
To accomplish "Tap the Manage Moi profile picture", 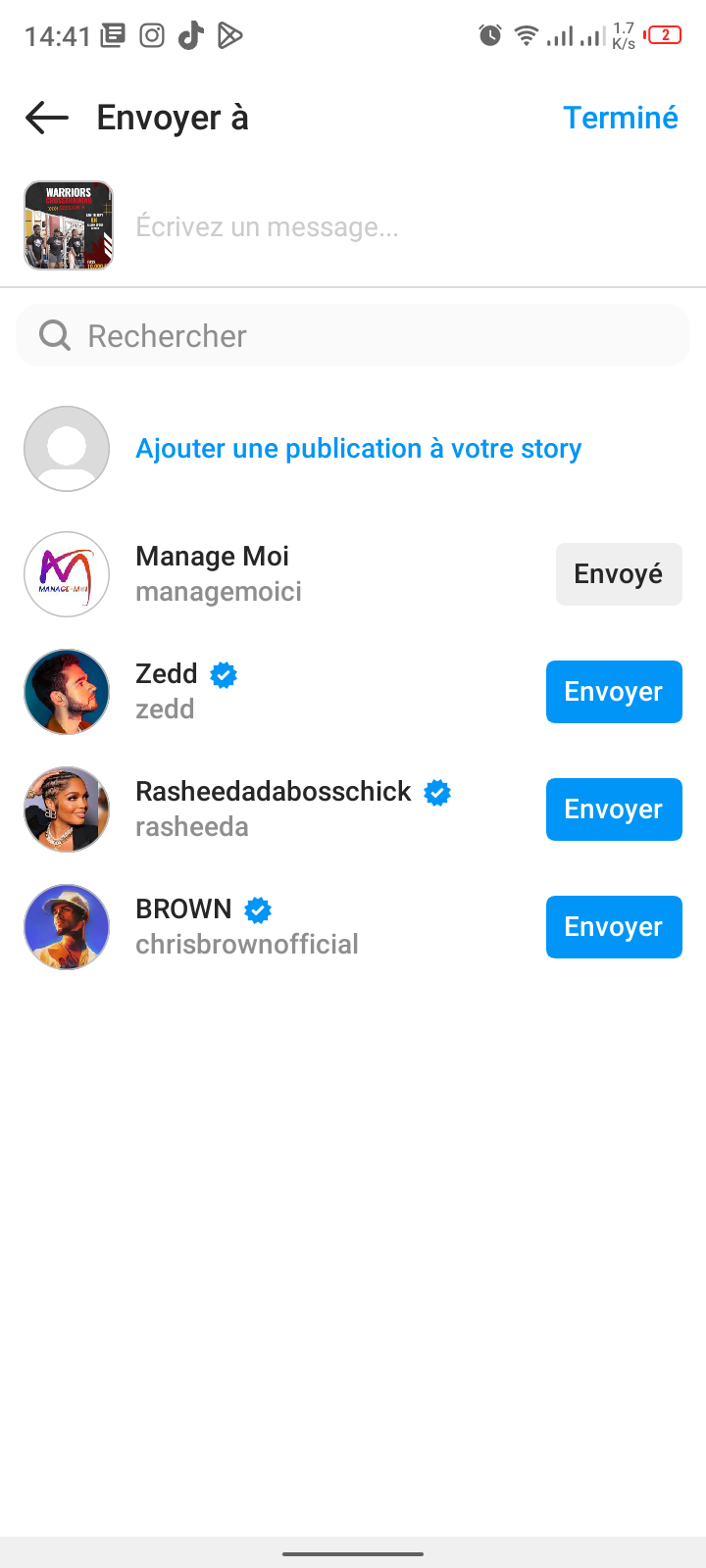I will [x=67, y=574].
